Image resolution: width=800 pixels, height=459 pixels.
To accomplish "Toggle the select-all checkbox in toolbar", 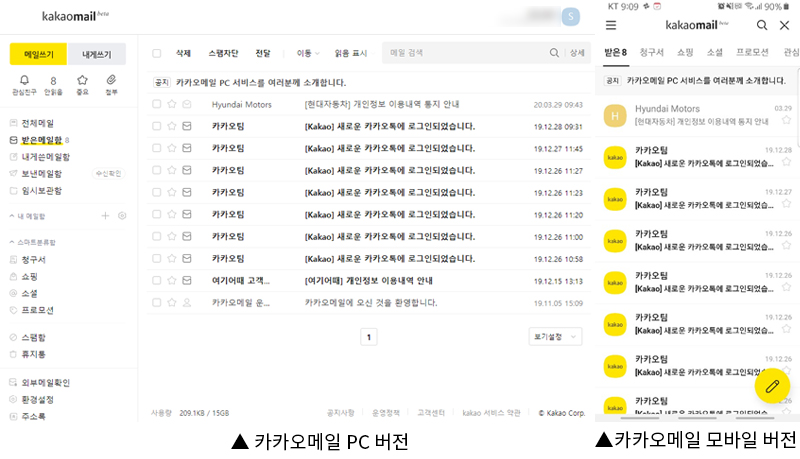I will tap(157, 53).
